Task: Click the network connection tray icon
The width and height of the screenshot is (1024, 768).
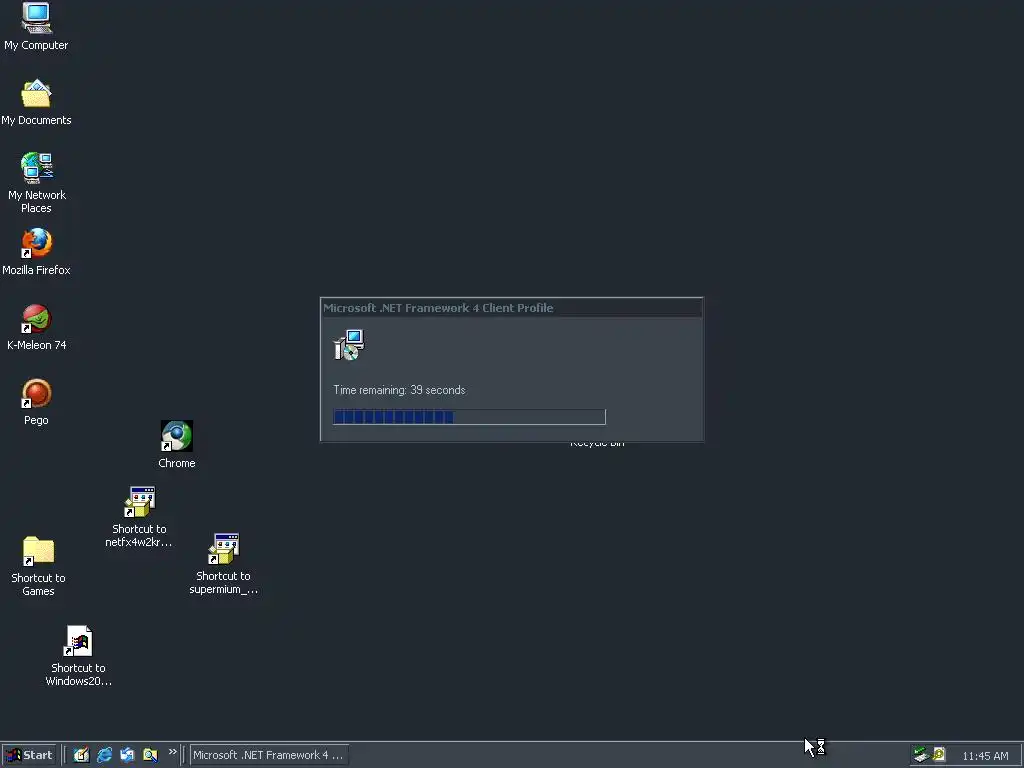Action: click(921, 755)
